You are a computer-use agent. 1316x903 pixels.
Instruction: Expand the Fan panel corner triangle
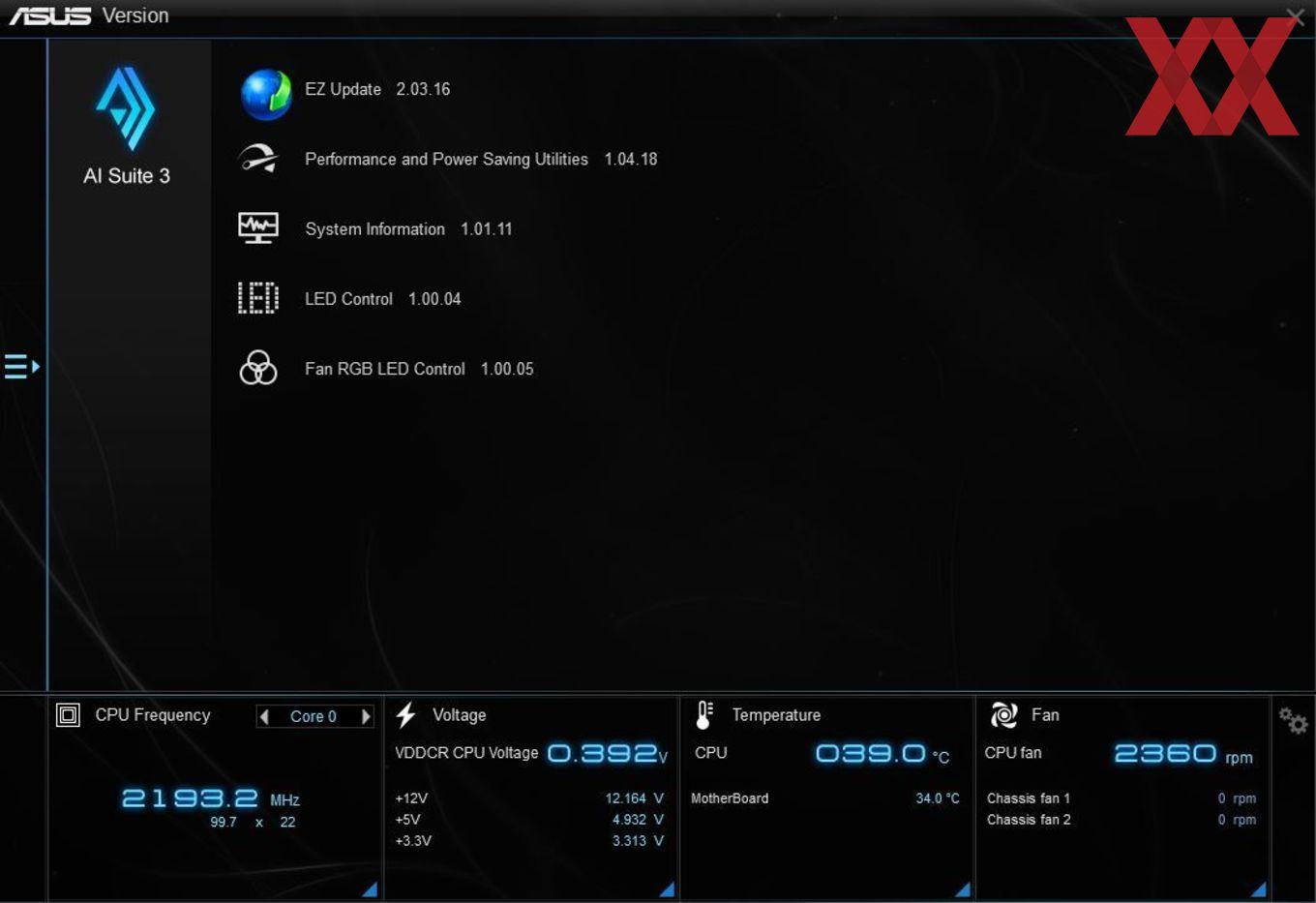click(x=1259, y=888)
